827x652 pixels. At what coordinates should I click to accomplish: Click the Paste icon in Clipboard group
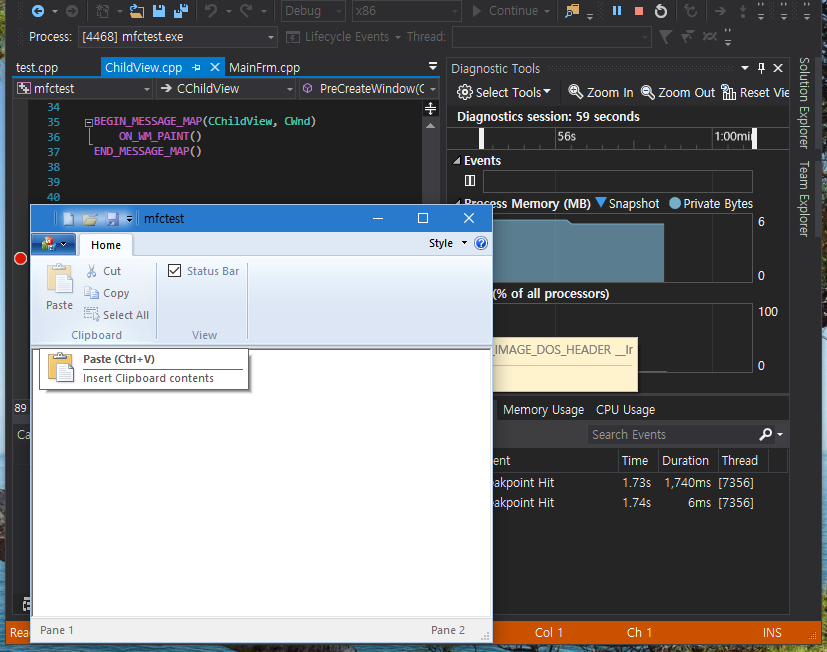tap(60, 279)
